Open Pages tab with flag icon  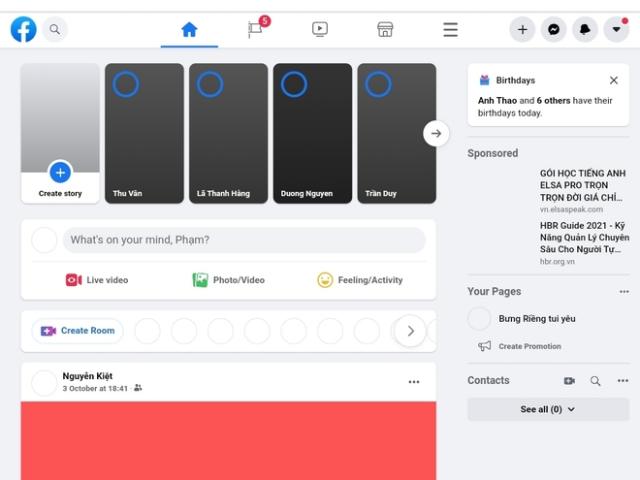pyautogui.click(x=256, y=29)
